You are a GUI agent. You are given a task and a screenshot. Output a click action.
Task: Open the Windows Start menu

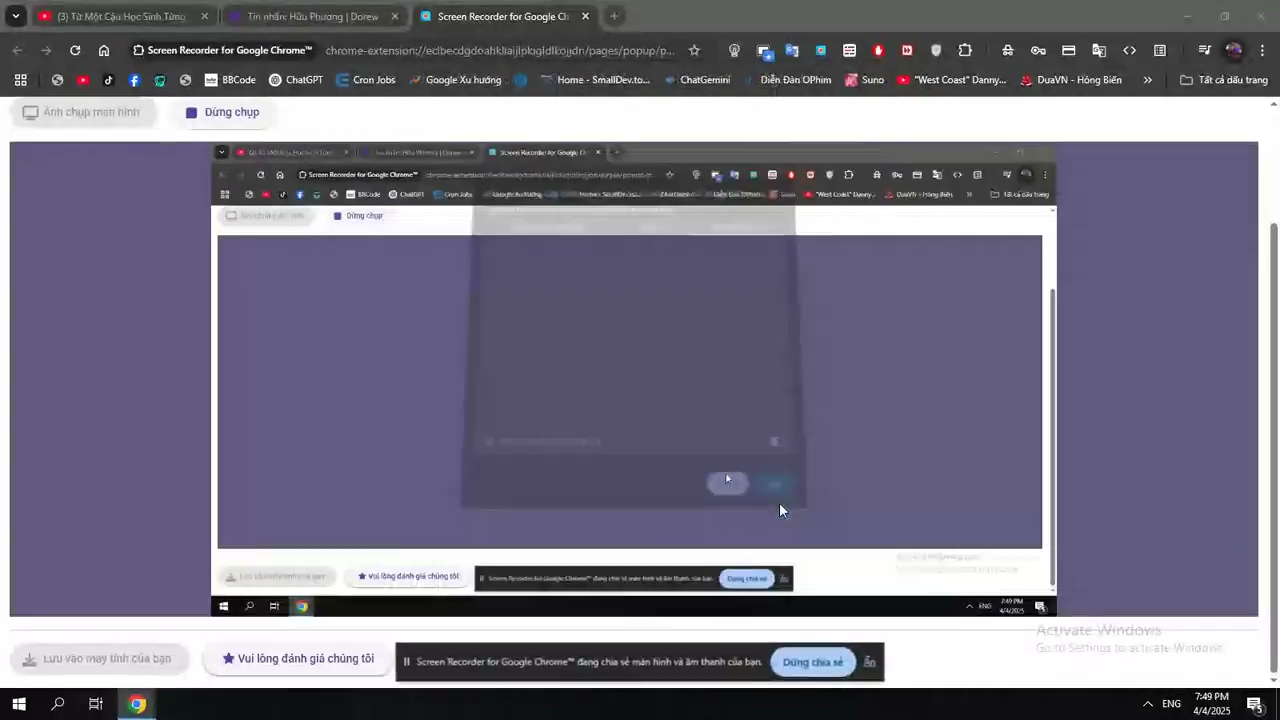coord(18,704)
